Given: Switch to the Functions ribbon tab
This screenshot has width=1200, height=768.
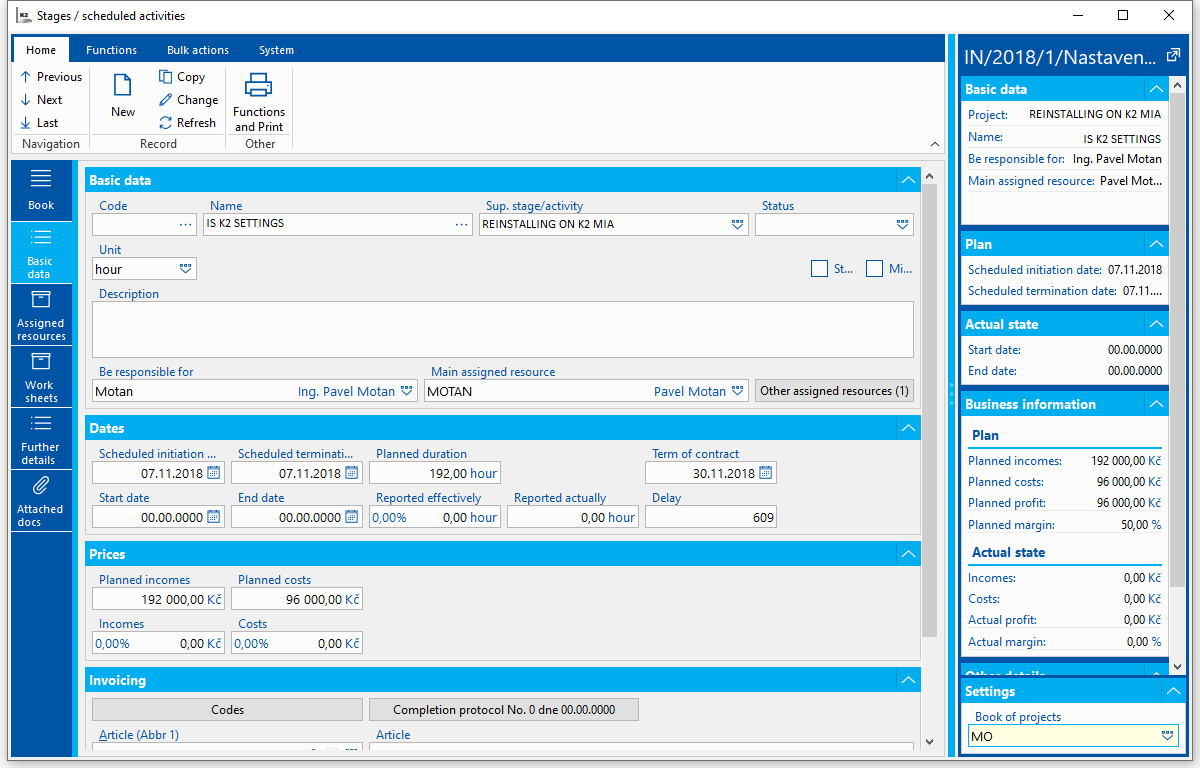Looking at the screenshot, I should click(x=111, y=50).
